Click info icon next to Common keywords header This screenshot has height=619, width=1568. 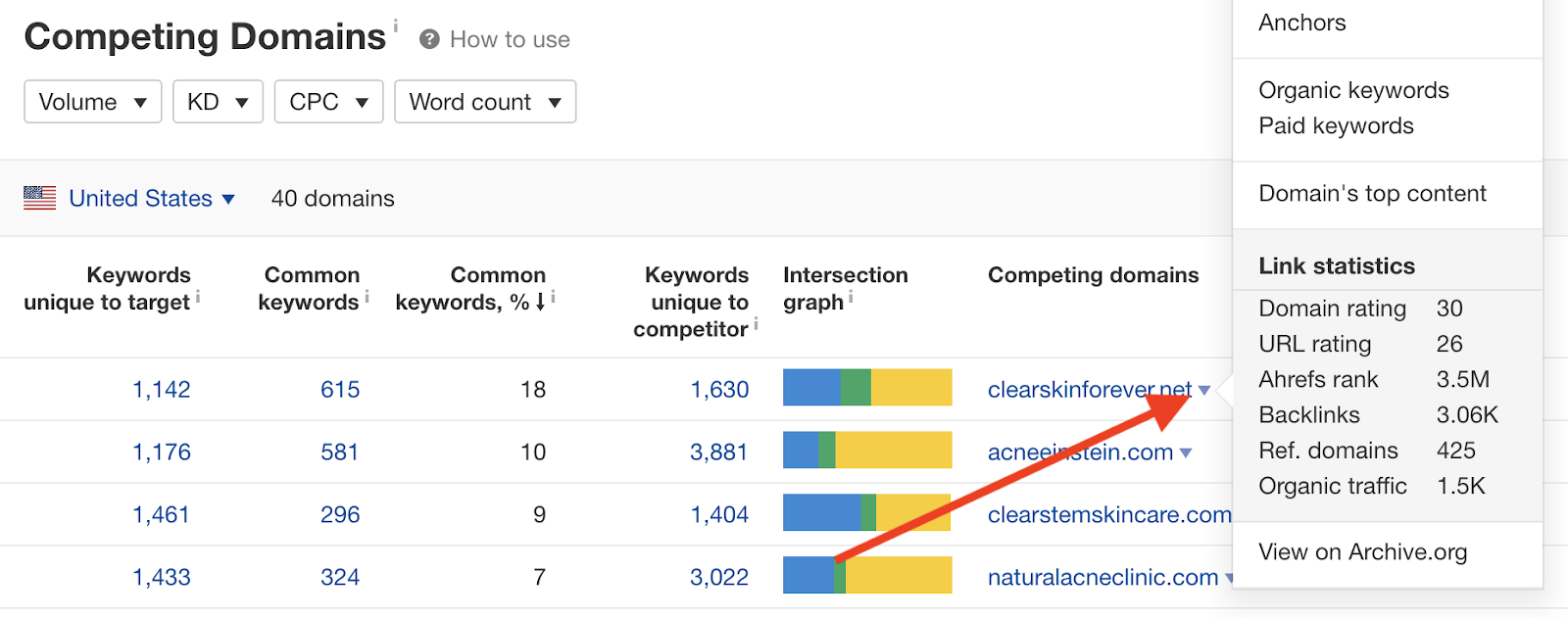(367, 296)
